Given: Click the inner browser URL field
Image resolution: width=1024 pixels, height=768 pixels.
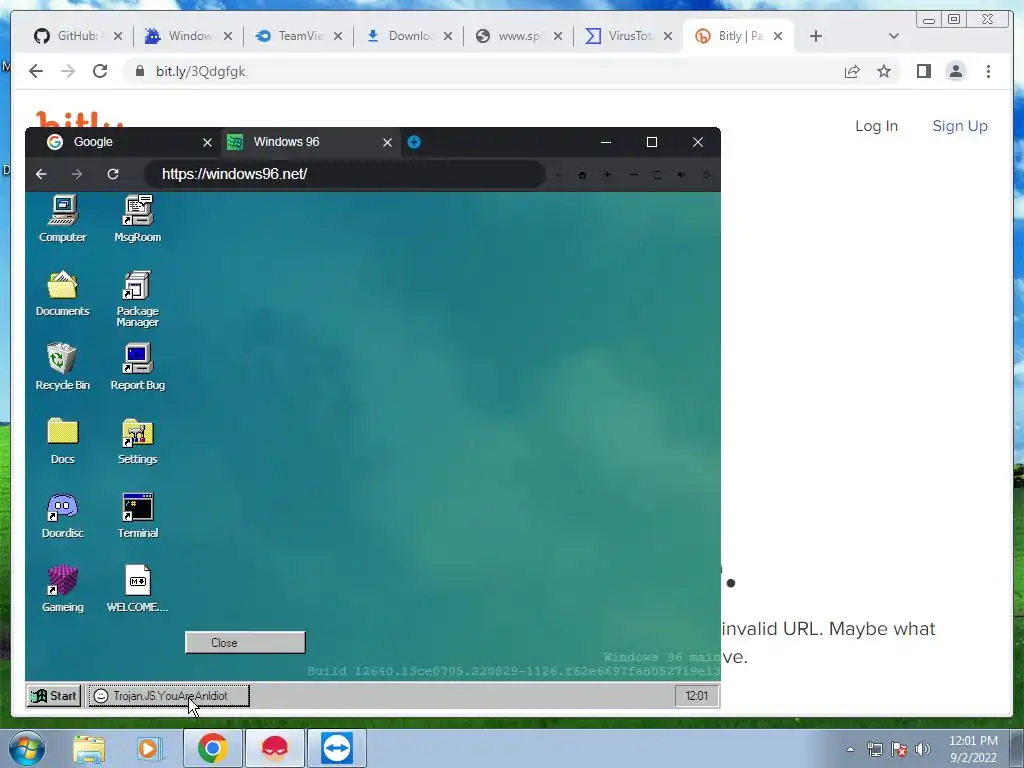Looking at the screenshot, I should (x=345, y=174).
